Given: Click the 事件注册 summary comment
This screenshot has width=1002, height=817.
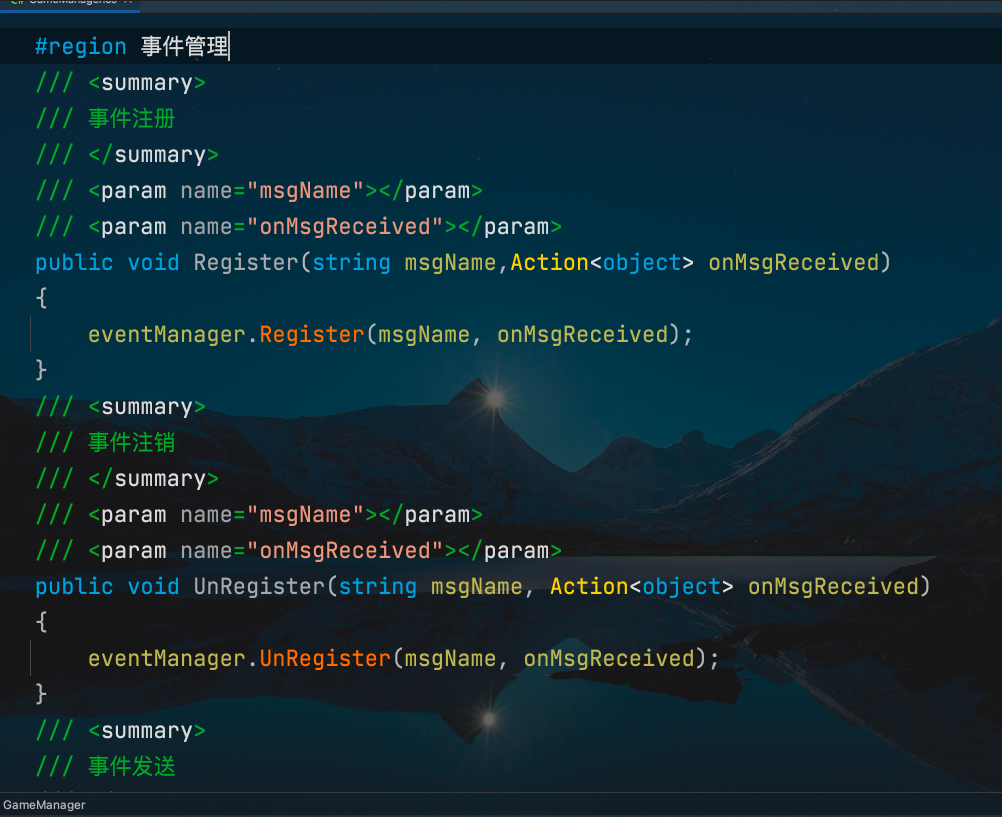Looking at the screenshot, I should [131, 119].
